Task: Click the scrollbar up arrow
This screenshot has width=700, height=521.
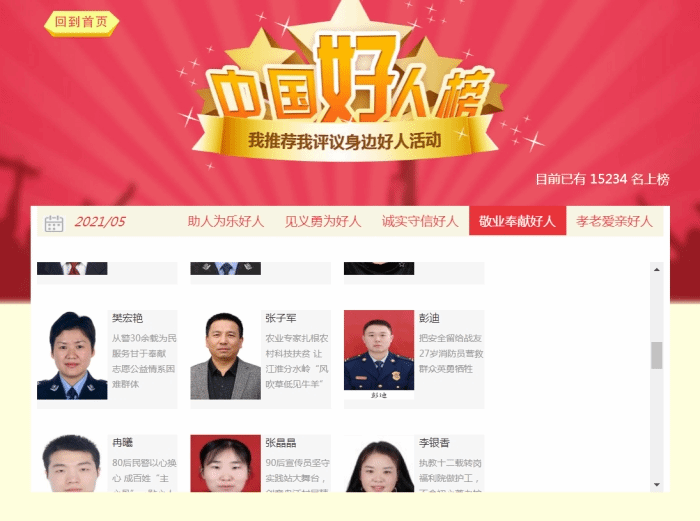Action: pos(657,270)
